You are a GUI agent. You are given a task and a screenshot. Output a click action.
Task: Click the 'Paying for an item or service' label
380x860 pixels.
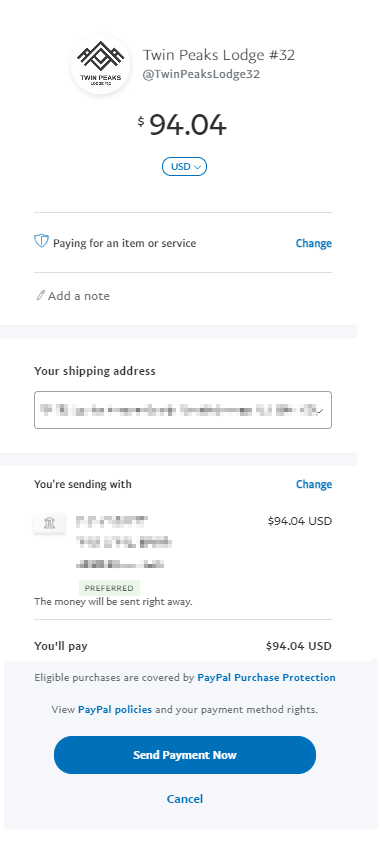point(124,244)
